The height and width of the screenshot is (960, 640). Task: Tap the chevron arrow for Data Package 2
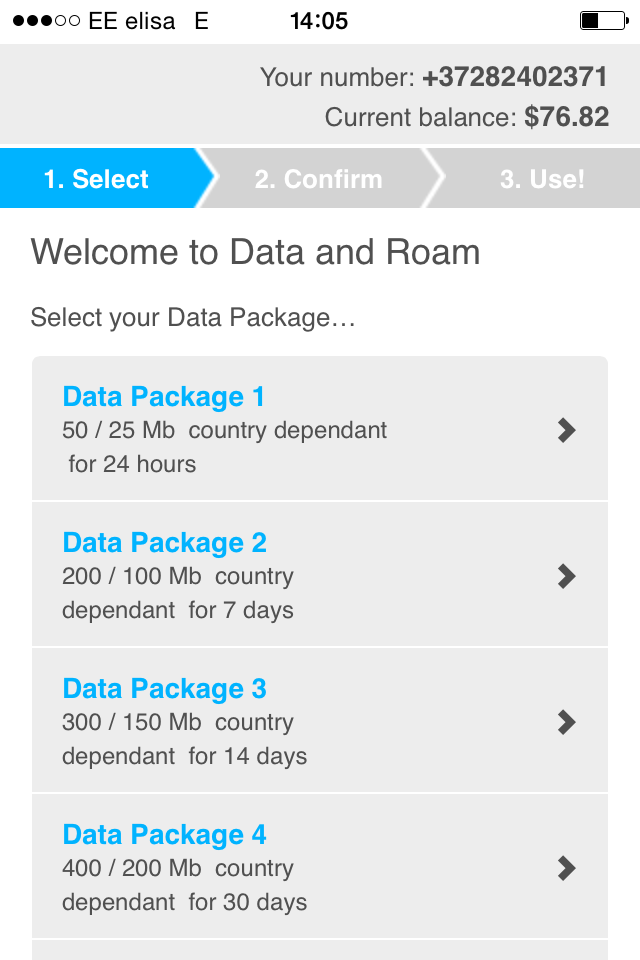[x=567, y=576]
